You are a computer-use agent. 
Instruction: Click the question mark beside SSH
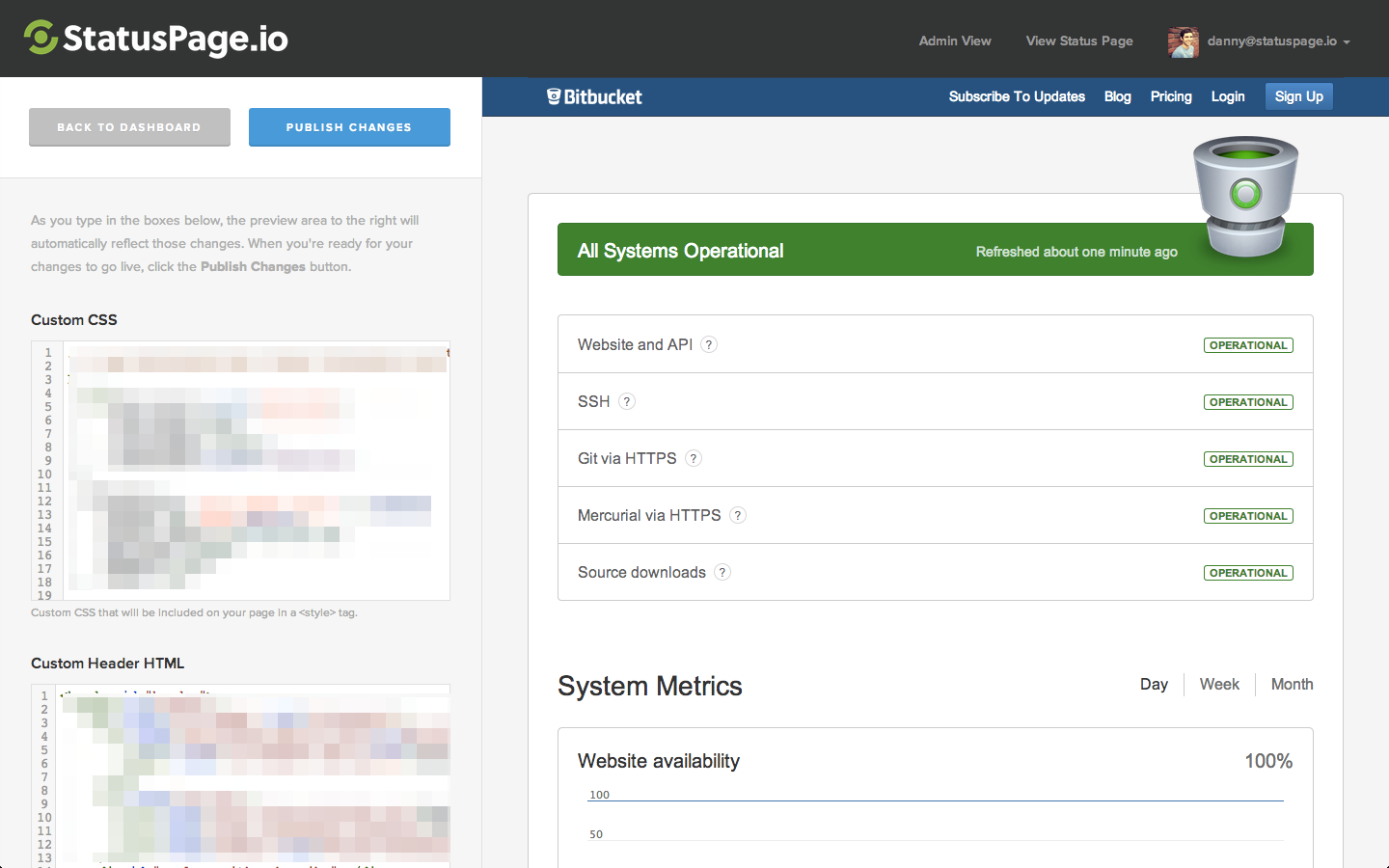pyautogui.click(x=627, y=401)
